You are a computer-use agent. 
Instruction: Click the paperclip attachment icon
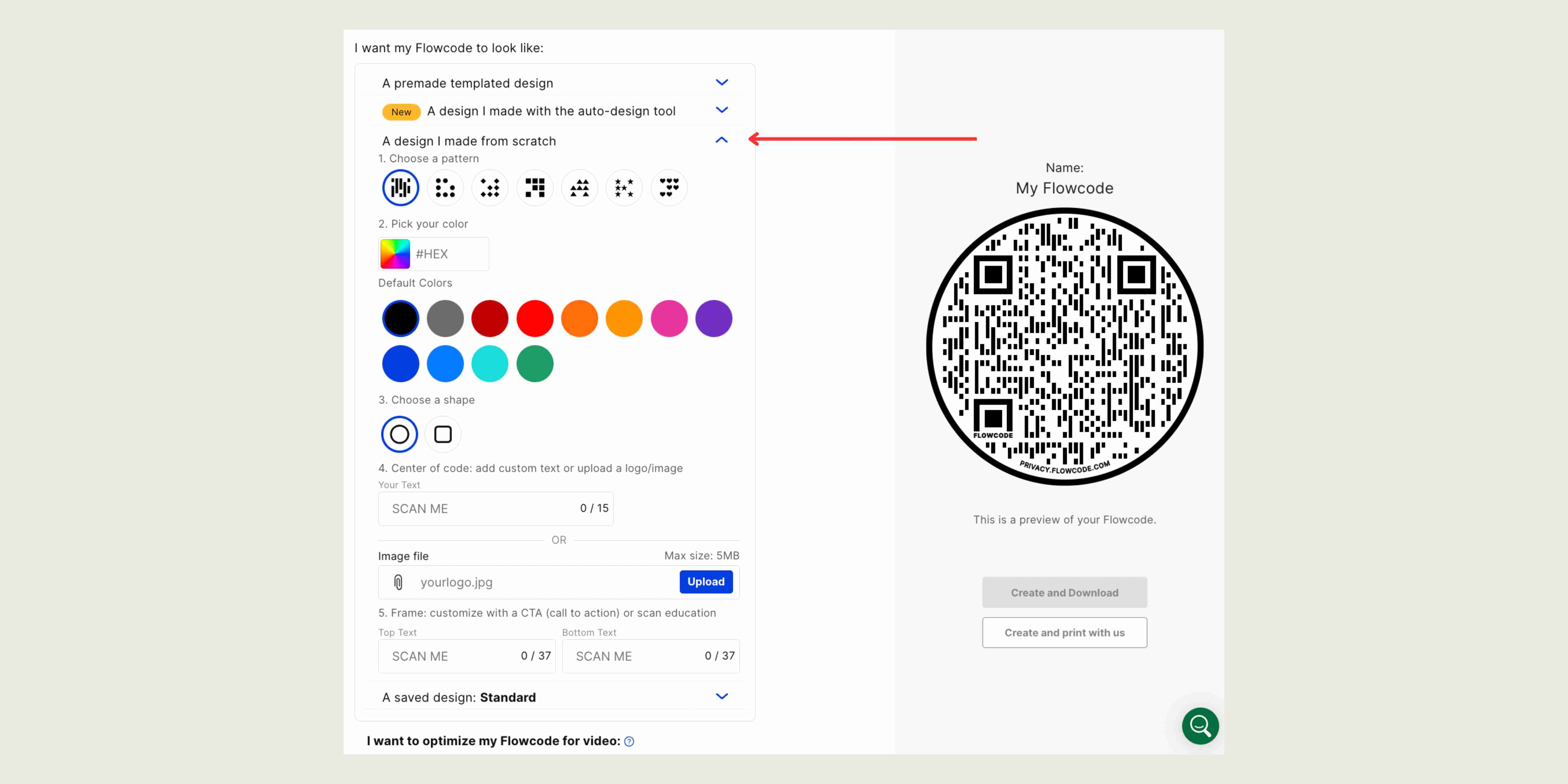[398, 582]
